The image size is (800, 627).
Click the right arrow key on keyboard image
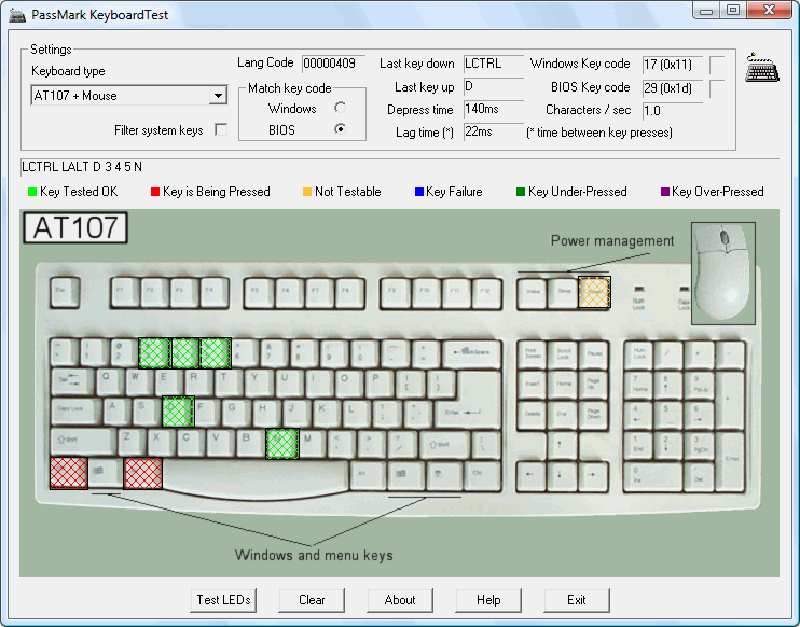click(592, 475)
